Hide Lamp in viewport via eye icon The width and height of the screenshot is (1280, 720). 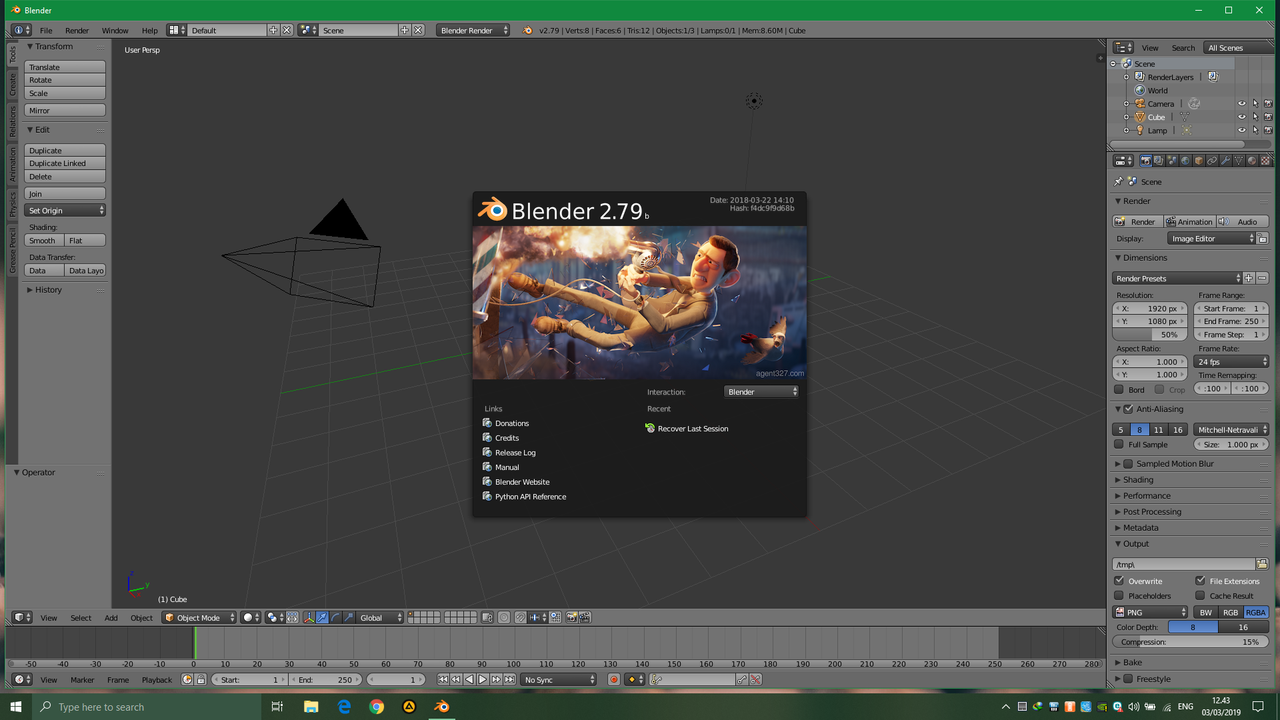(x=1242, y=130)
